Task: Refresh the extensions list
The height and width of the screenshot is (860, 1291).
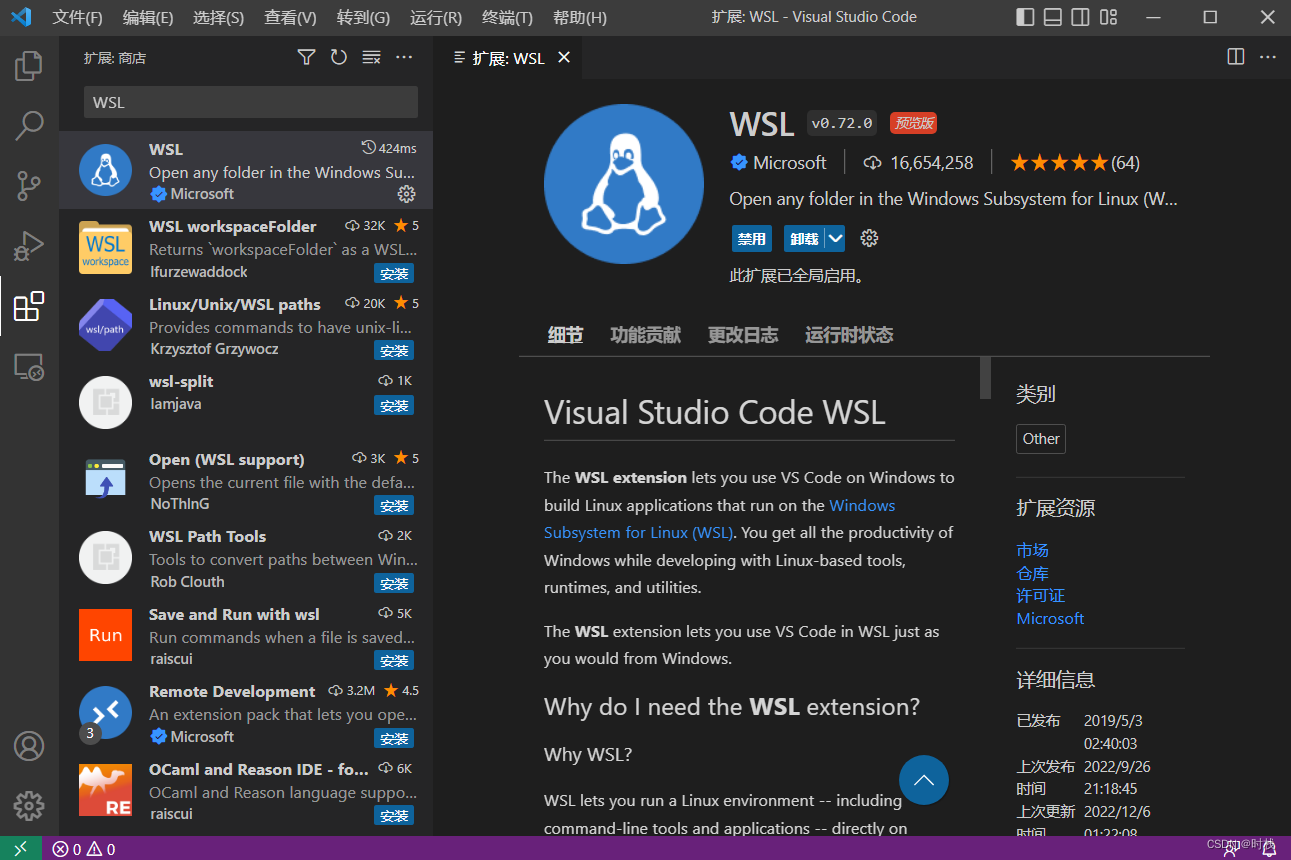Action: tap(339, 58)
